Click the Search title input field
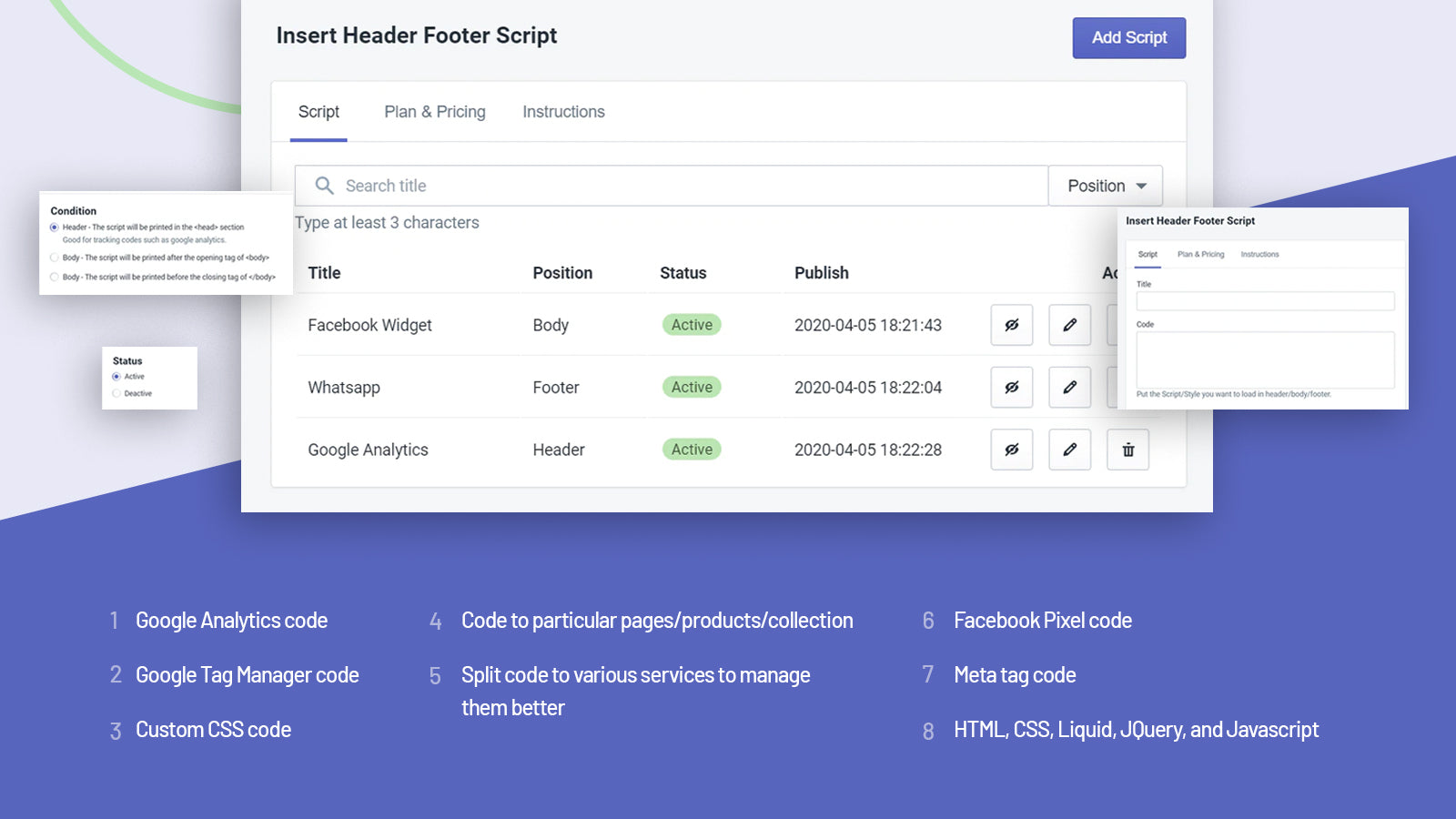 (x=682, y=186)
